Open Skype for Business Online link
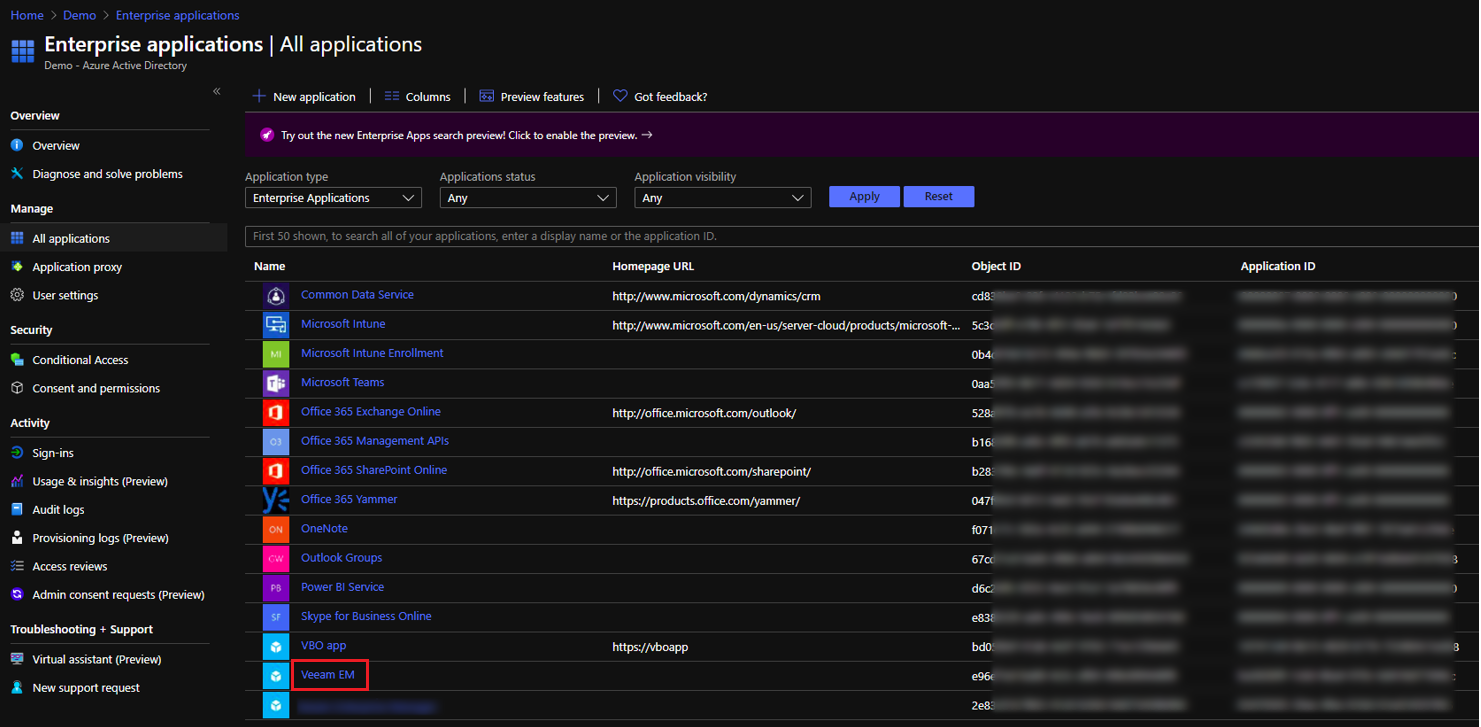1481x727 pixels. click(x=366, y=616)
